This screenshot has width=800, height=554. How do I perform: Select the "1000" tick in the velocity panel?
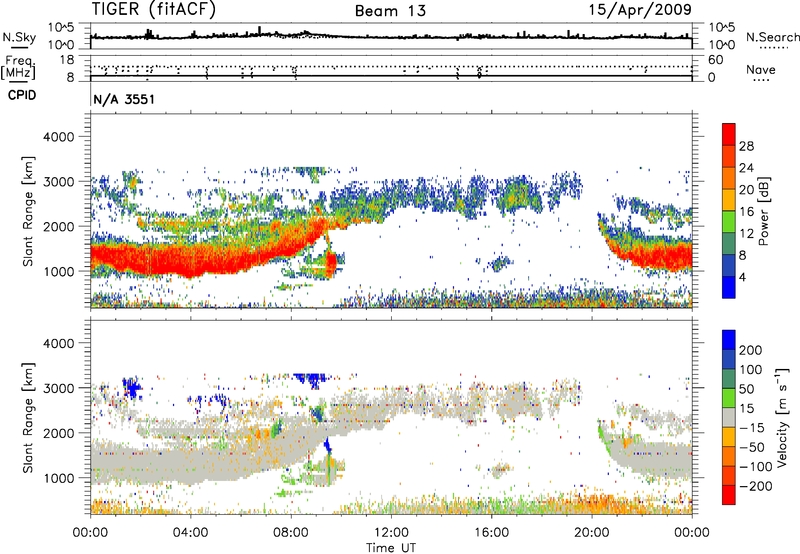58,478
